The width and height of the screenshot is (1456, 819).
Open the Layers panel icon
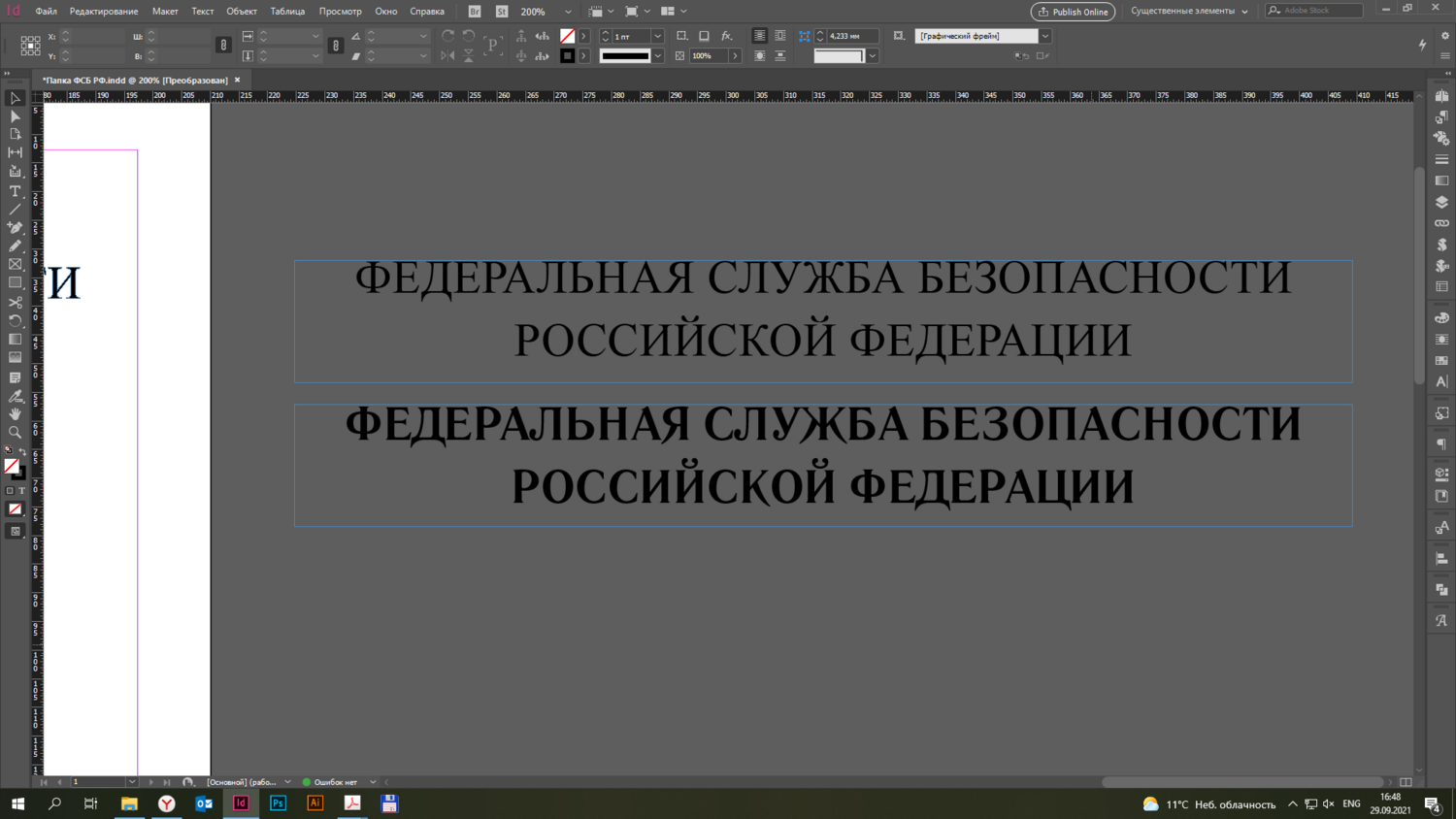(x=1441, y=202)
